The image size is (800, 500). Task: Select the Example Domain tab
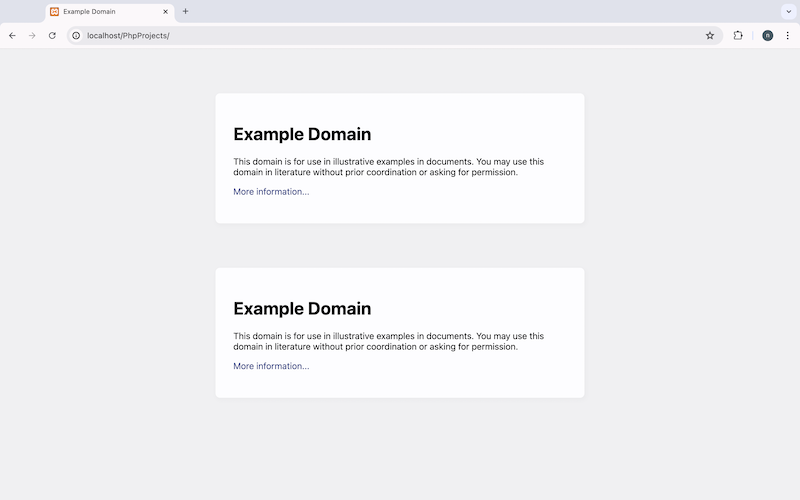(105, 12)
